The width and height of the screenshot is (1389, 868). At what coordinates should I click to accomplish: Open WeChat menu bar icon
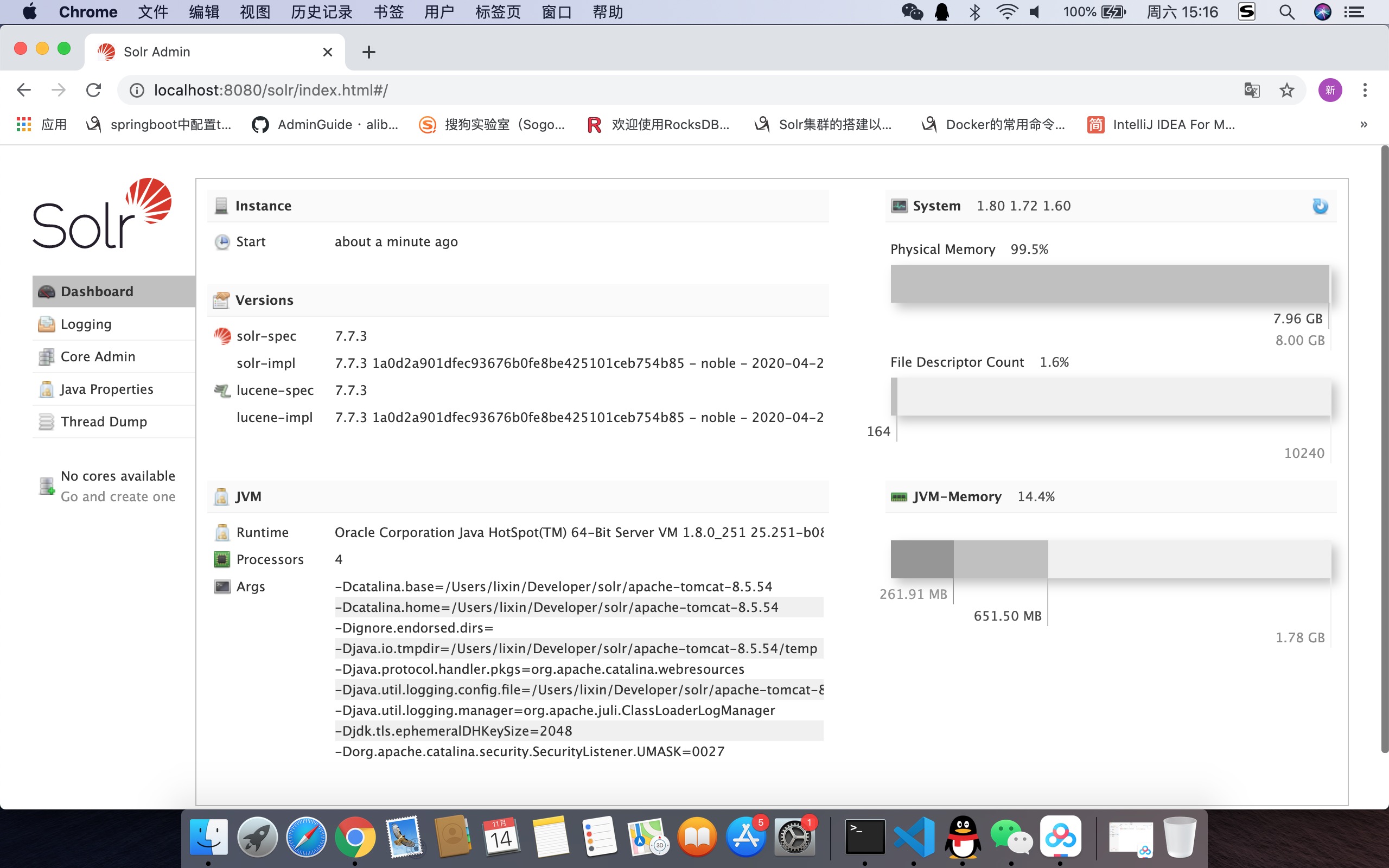[x=912, y=12]
